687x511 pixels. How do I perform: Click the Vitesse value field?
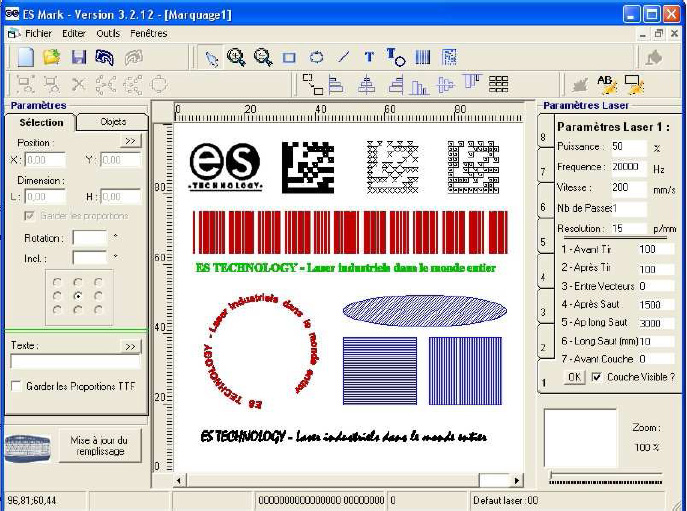628,188
